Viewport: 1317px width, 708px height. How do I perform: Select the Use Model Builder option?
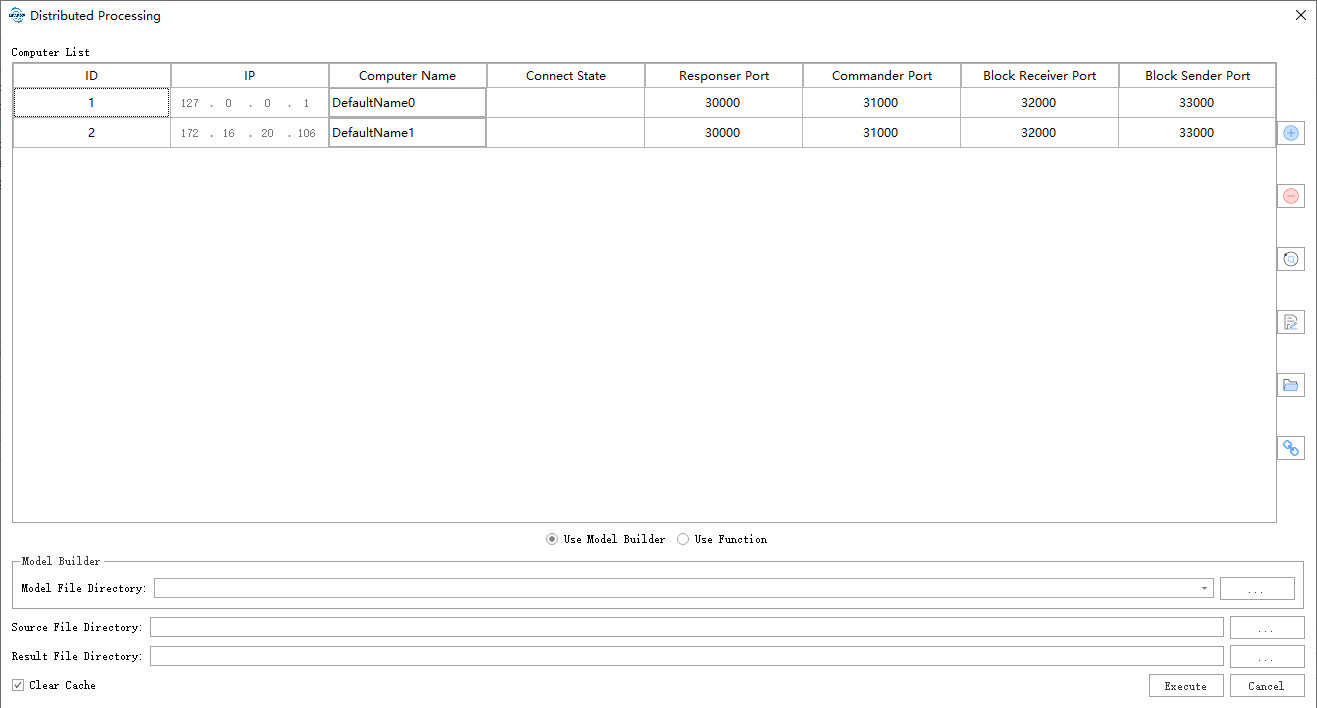551,538
